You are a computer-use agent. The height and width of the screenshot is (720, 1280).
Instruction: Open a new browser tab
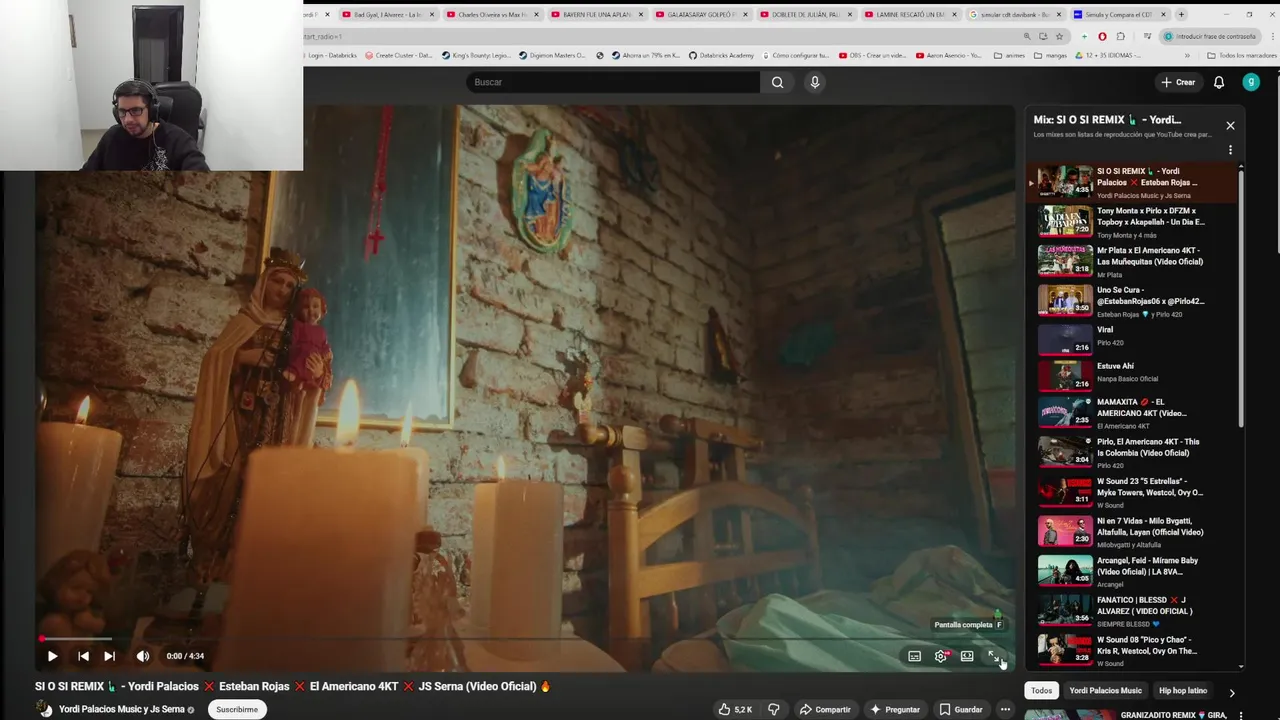[1181, 15]
